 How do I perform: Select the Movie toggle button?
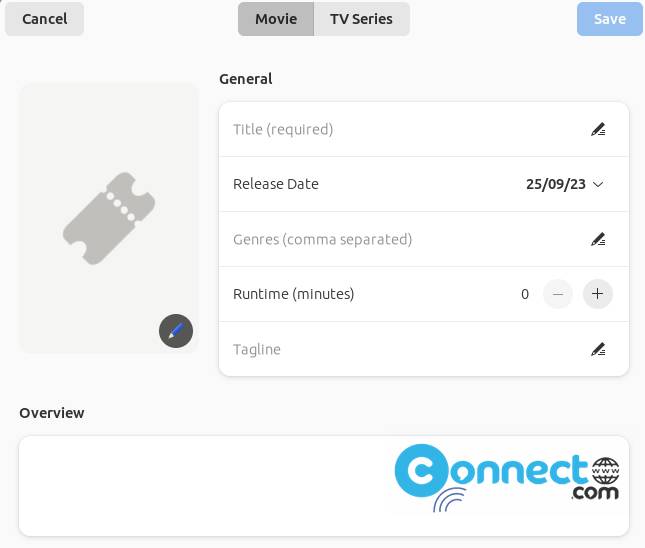click(x=276, y=19)
